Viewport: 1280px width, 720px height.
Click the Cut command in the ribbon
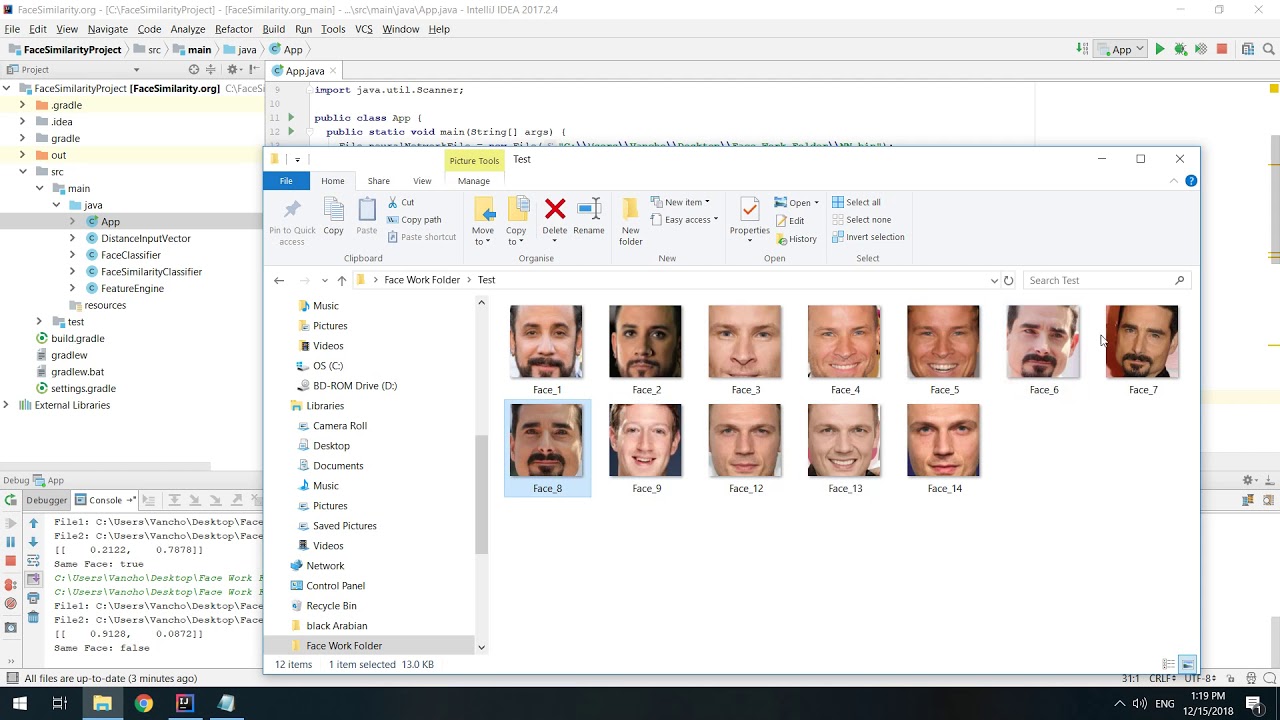coord(401,202)
